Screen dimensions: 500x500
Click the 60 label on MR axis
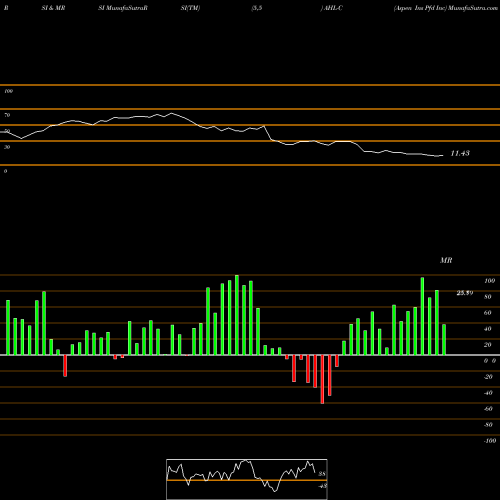click(x=488, y=313)
